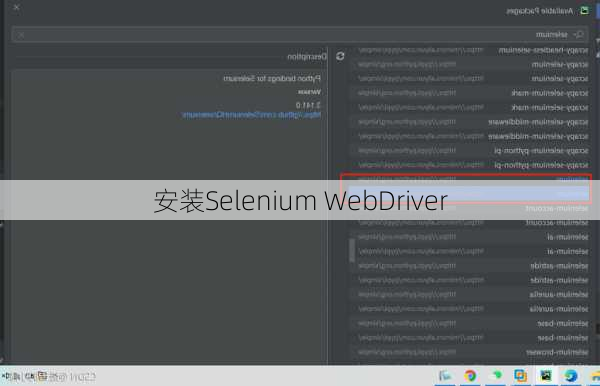600x386 pixels.
Task: Click Python bindings for Selenium text
Action: tap(272, 78)
